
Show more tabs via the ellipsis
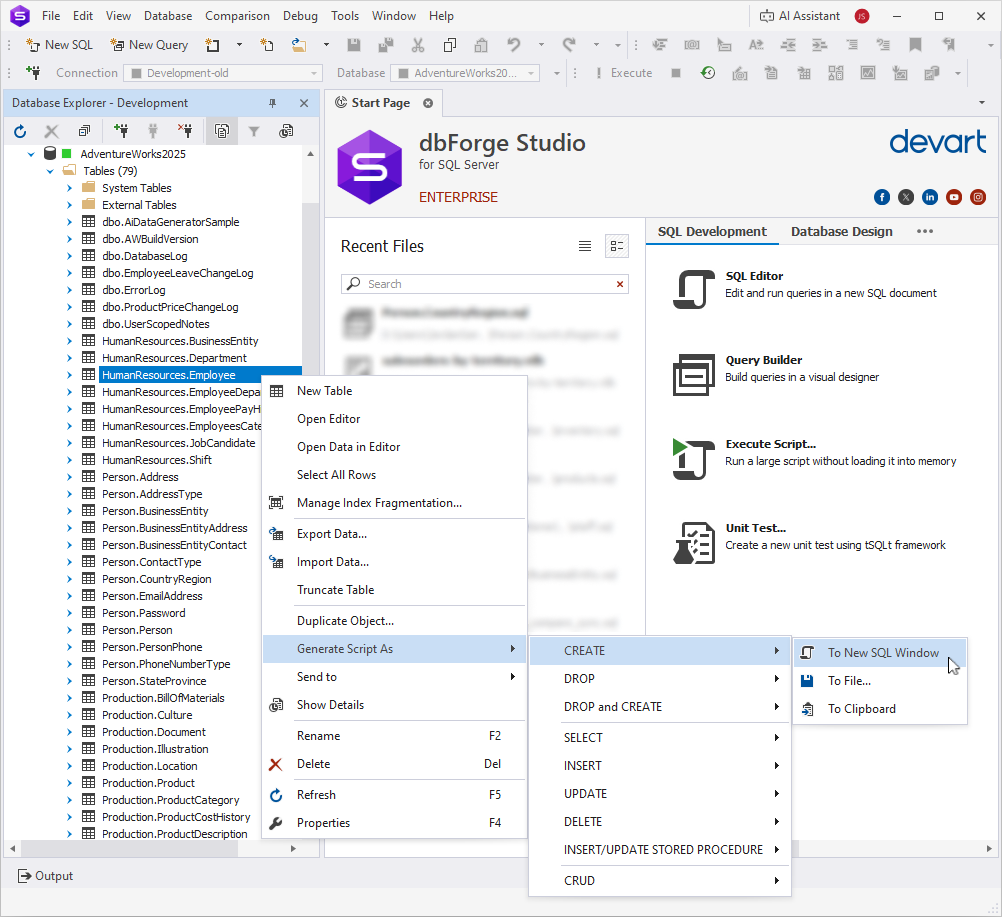pyautogui.click(x=925, y=231)
